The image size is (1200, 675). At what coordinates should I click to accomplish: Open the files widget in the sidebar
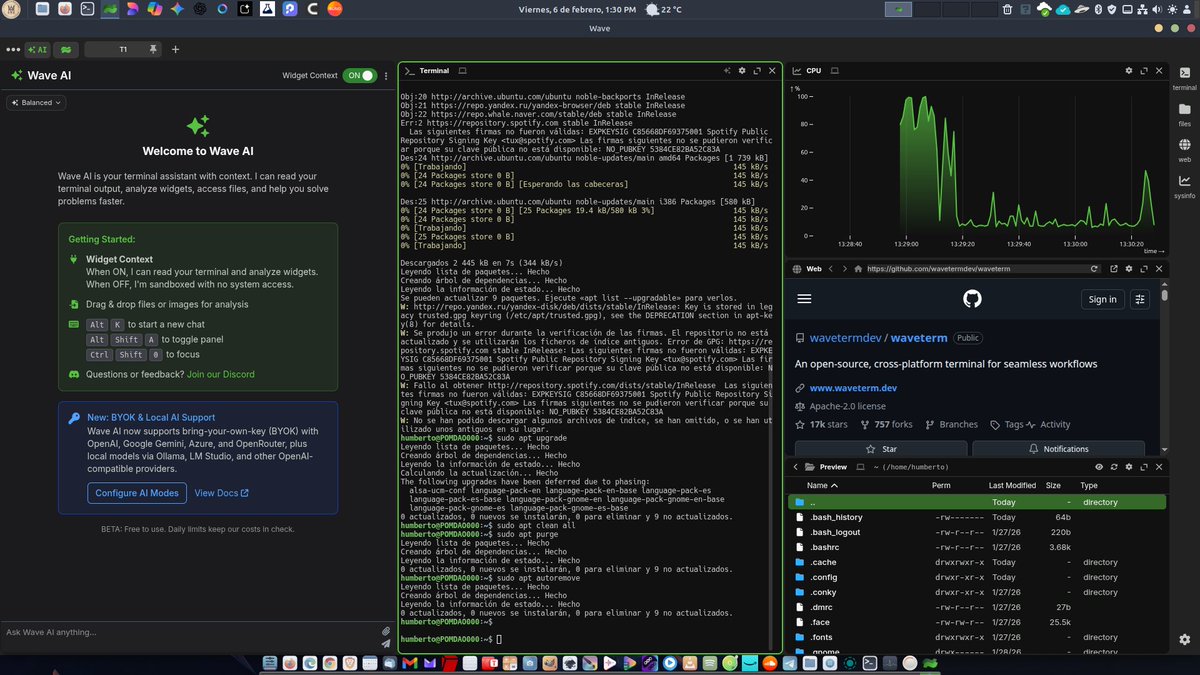[1184, 113]
